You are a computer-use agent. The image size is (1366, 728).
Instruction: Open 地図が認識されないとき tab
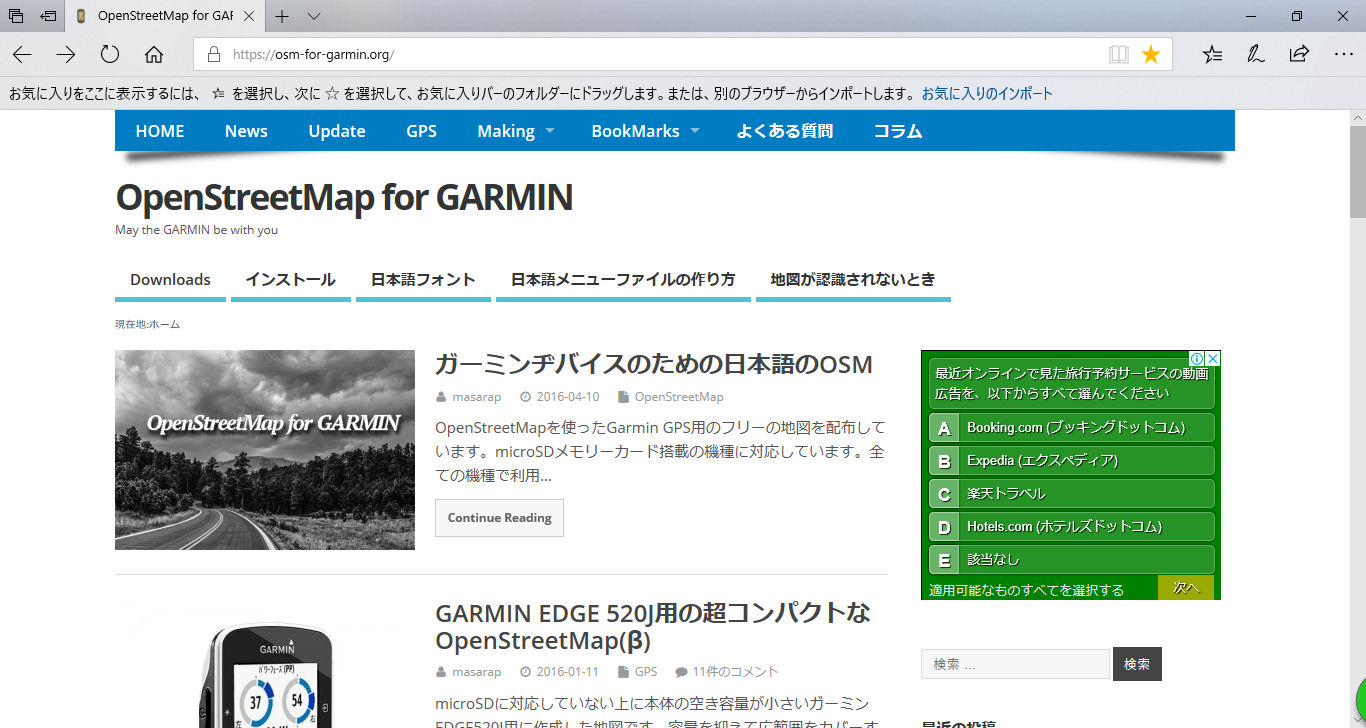pos(853,280)
